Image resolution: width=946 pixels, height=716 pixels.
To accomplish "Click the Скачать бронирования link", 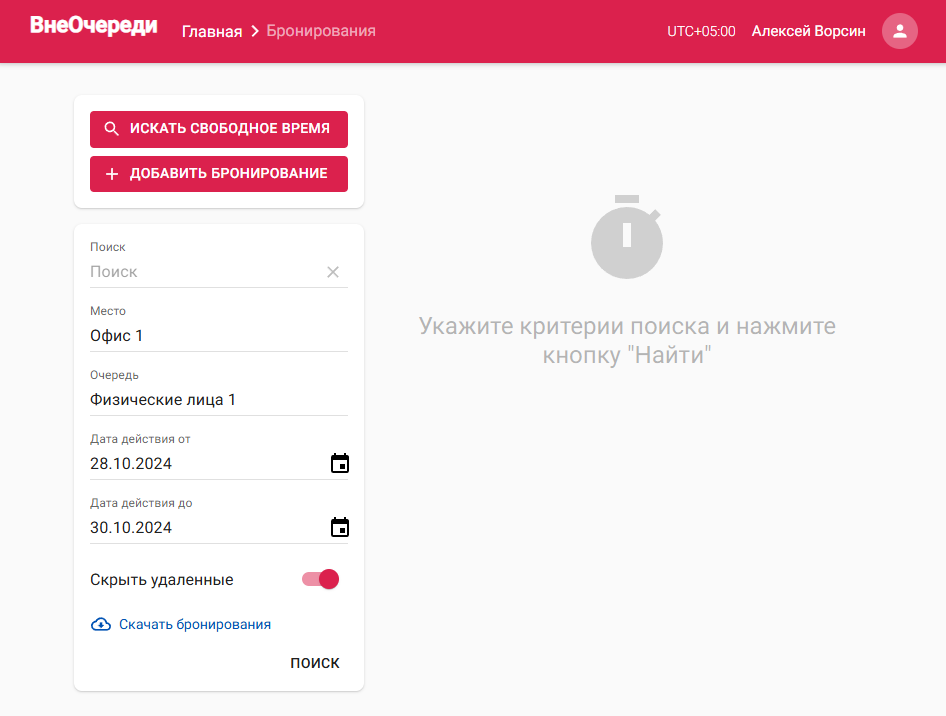I will 195,624.
